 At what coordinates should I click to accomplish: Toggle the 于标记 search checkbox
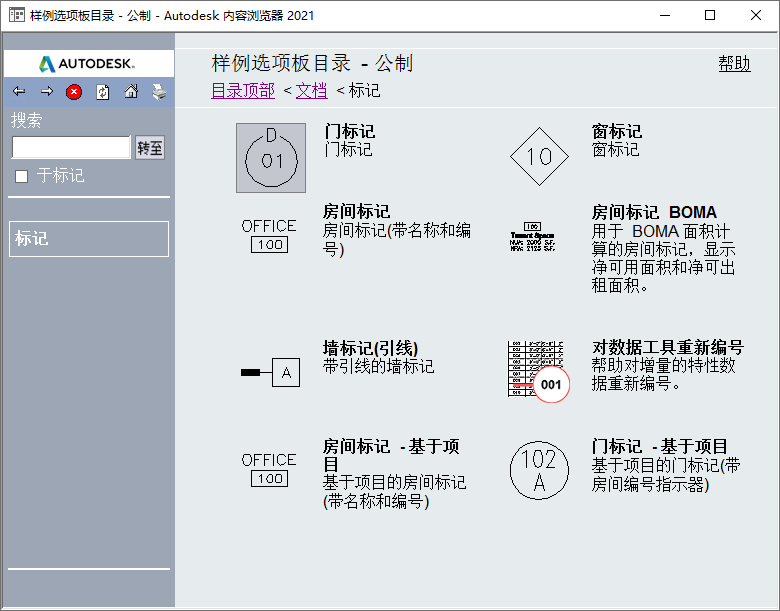pos(21,176)
